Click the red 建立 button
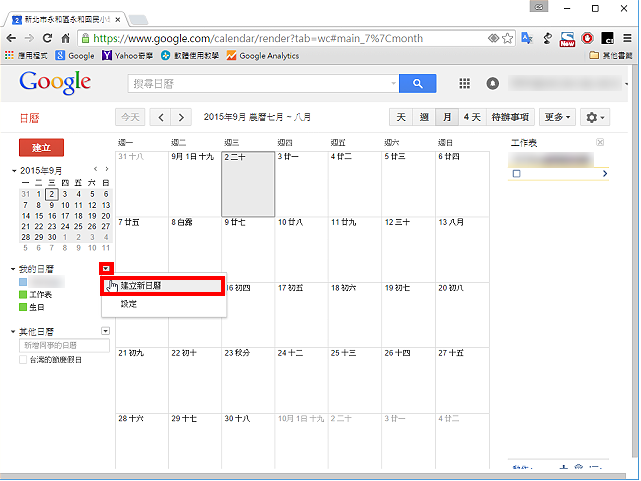 click(41, 148)
